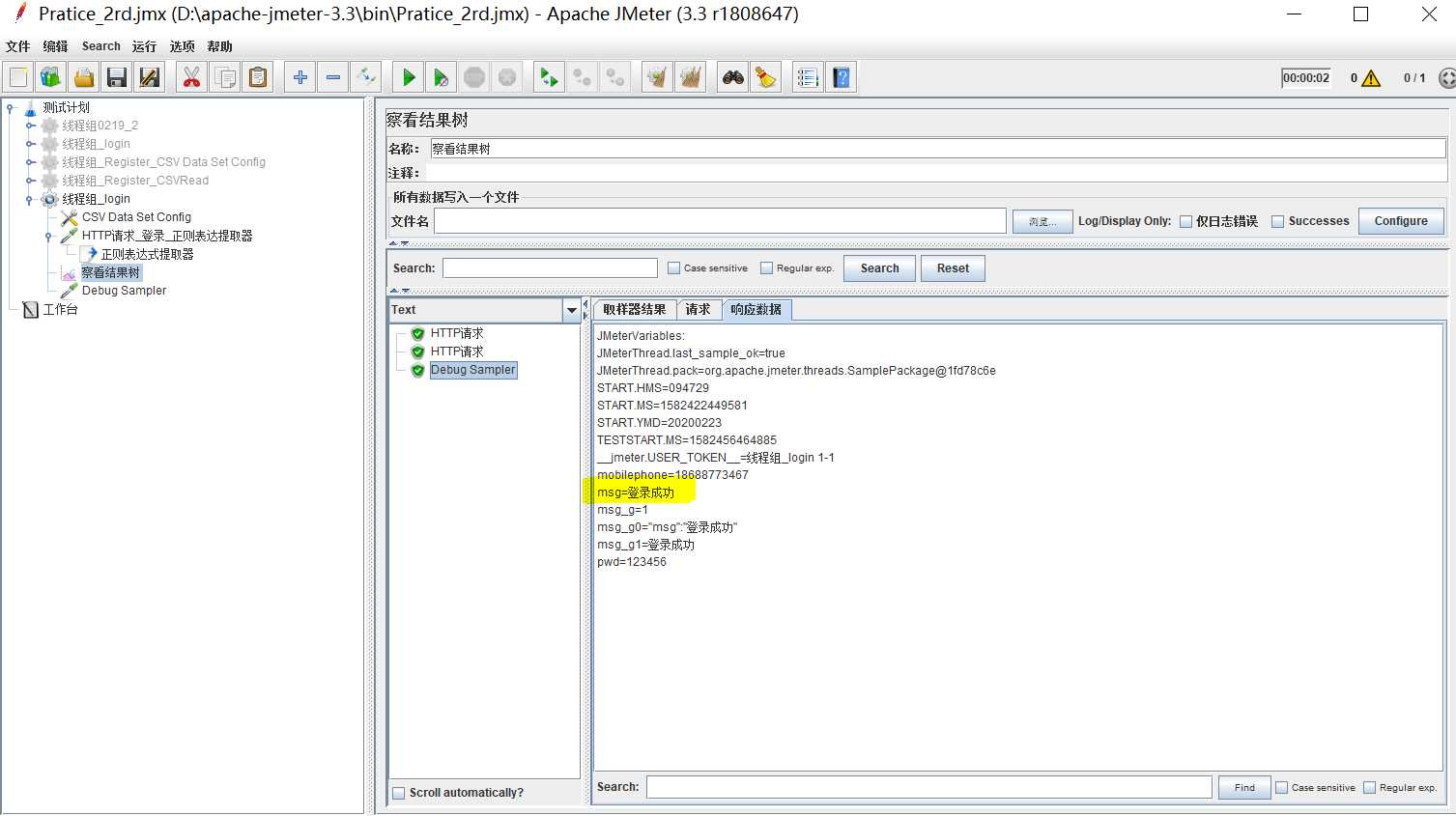Click the Clear all results icon
The width and height of the screenshot is (1456, 816).
tap(690, 77)
